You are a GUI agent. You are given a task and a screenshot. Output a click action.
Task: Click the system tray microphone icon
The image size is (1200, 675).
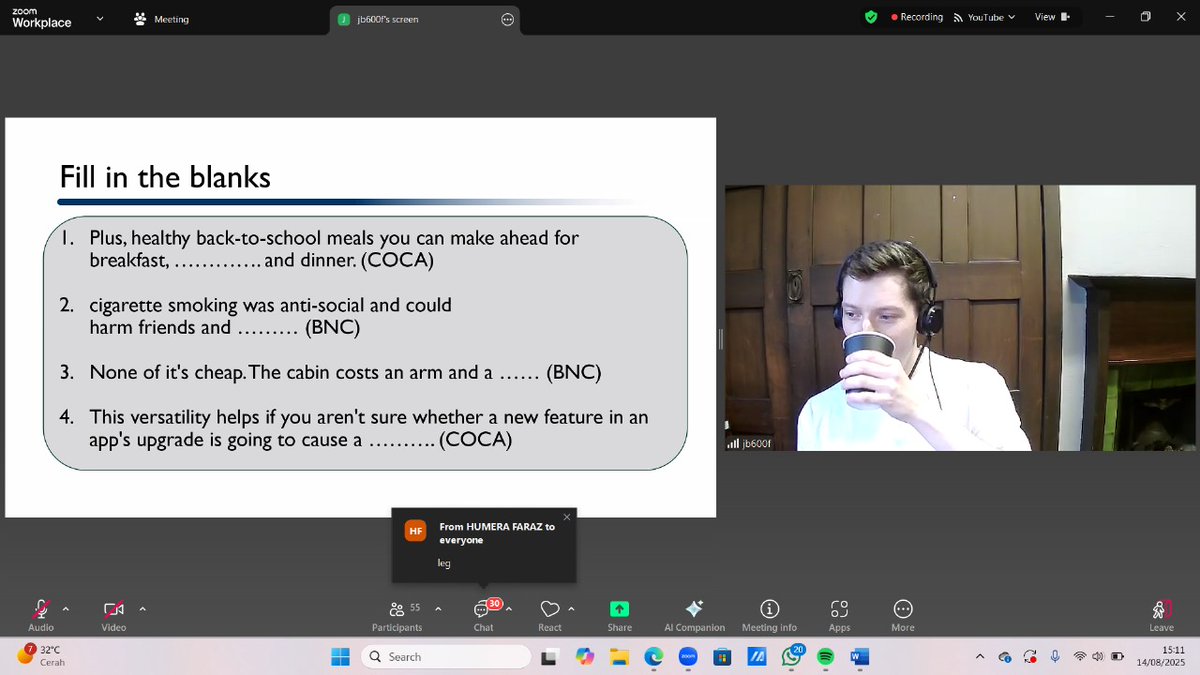(1054, 657)
